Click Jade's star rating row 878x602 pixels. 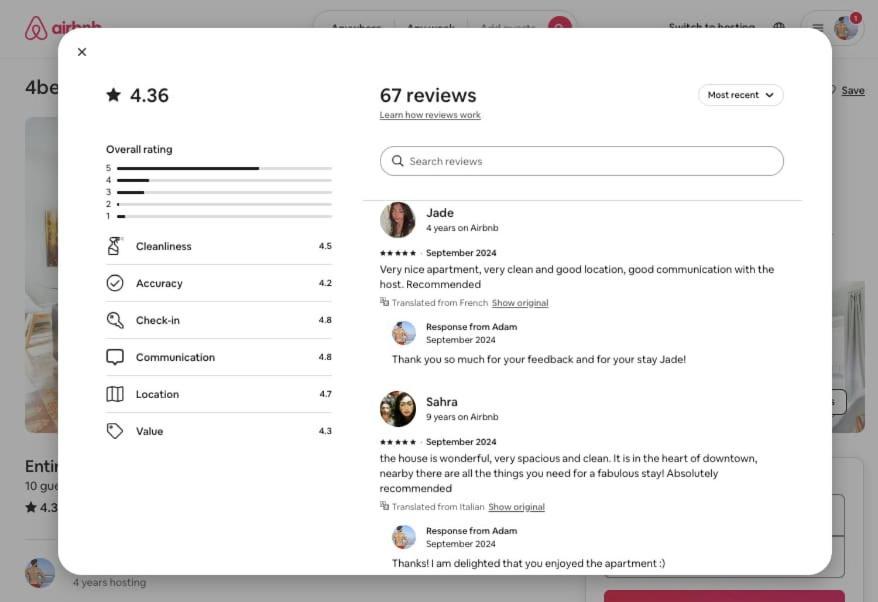(x=398, y=253)
